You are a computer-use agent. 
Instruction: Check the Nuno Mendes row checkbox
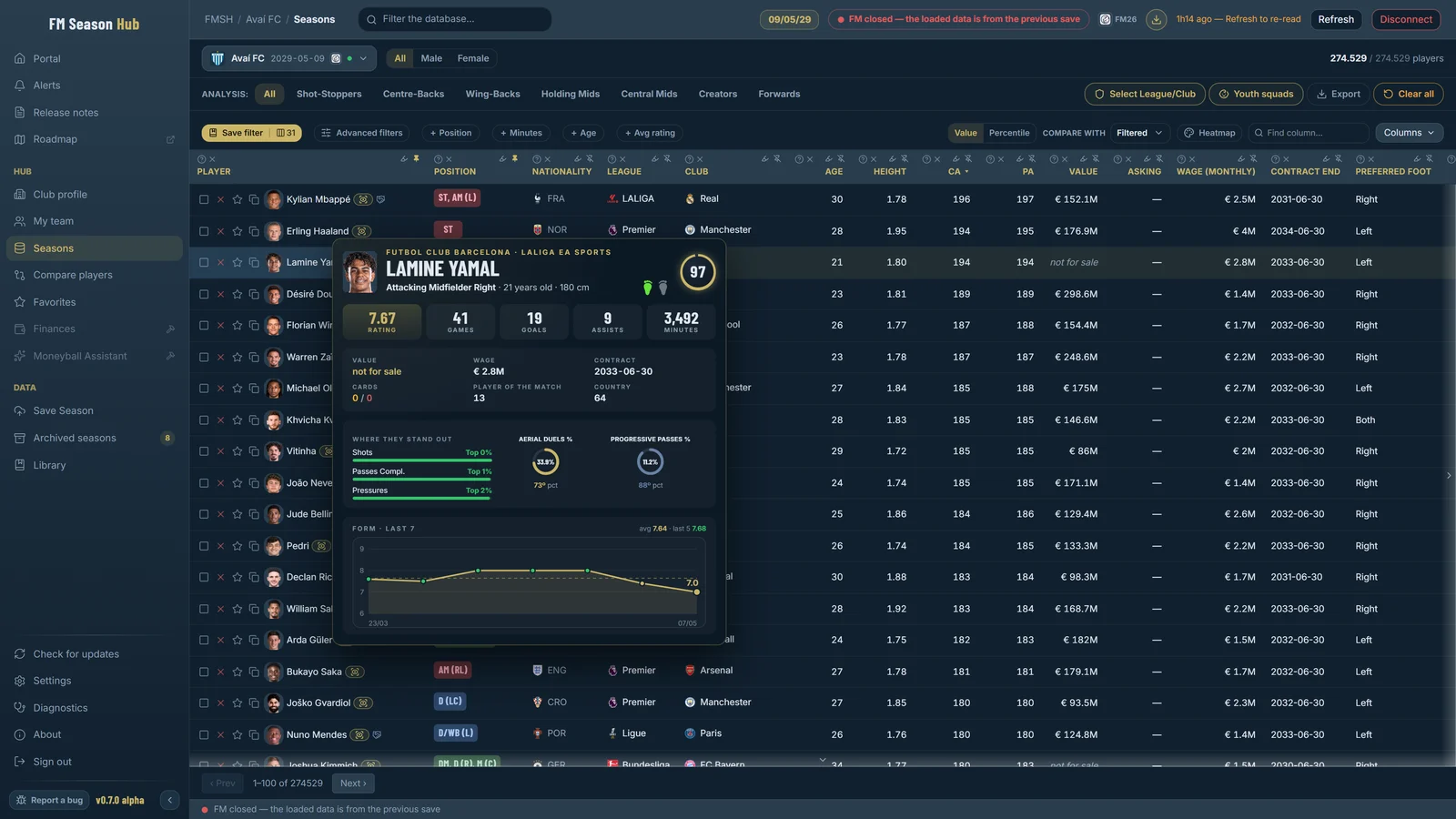pyautogui.click(x=204, y=734)
